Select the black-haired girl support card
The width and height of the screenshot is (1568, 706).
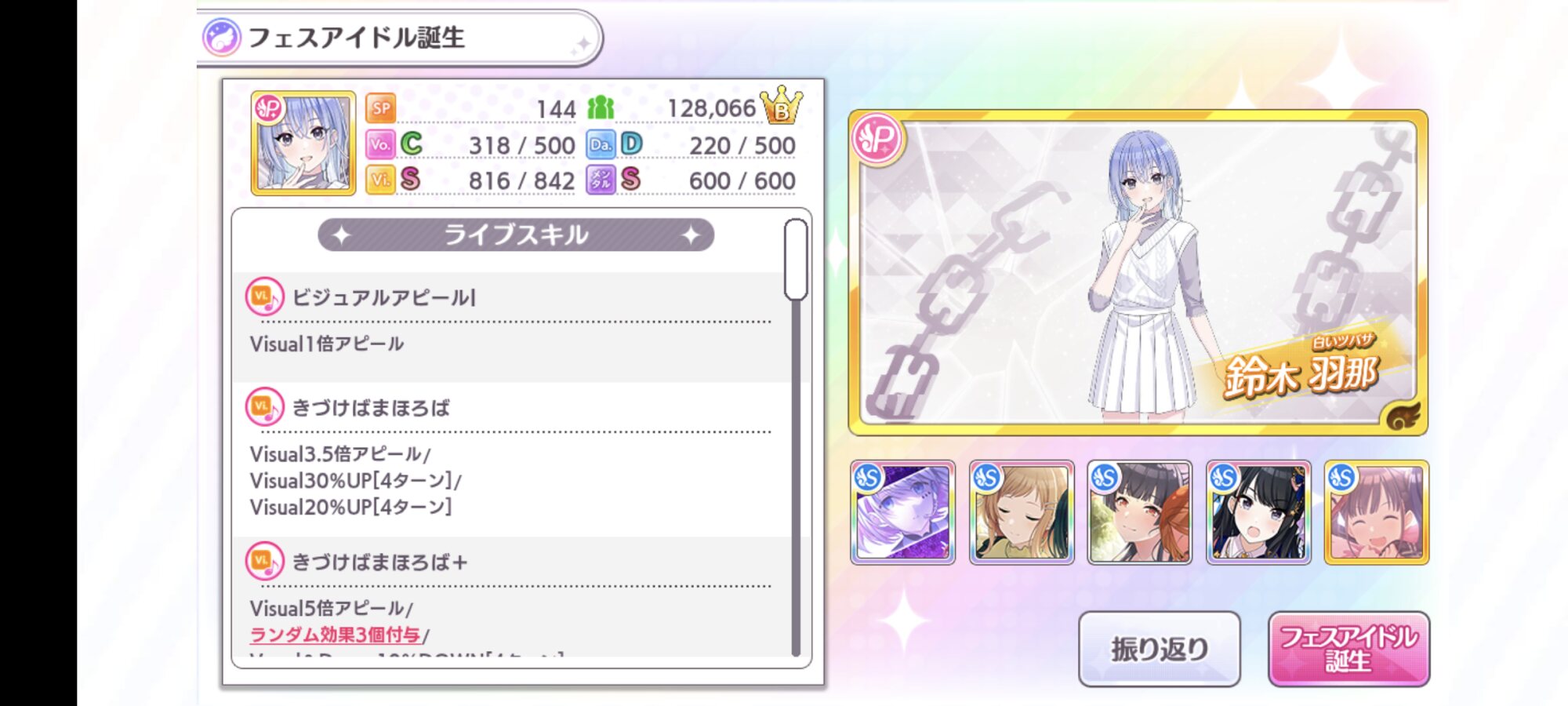1258,512
